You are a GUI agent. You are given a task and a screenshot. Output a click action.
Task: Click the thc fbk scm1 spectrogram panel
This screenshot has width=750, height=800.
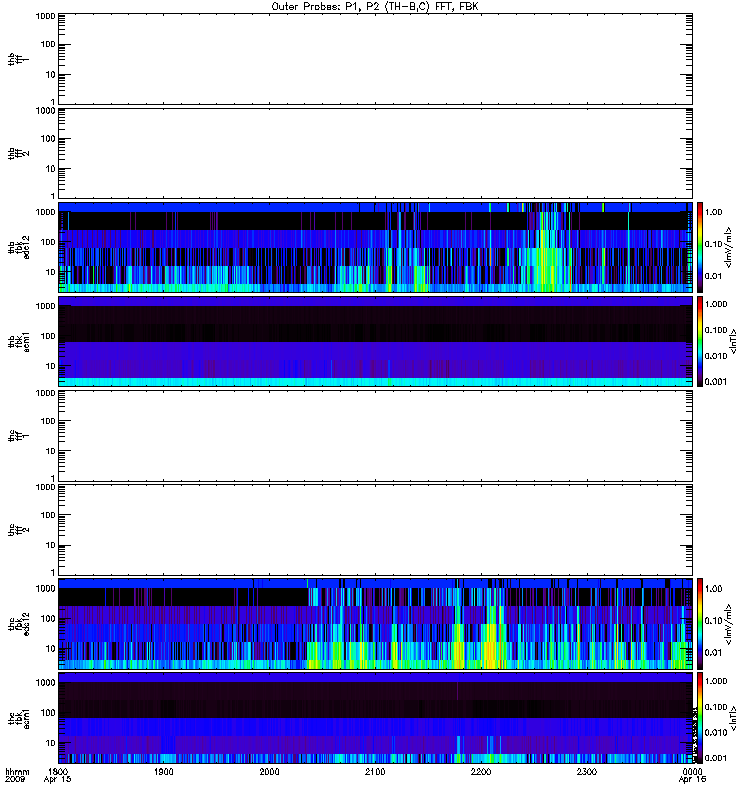coord(375,718)
